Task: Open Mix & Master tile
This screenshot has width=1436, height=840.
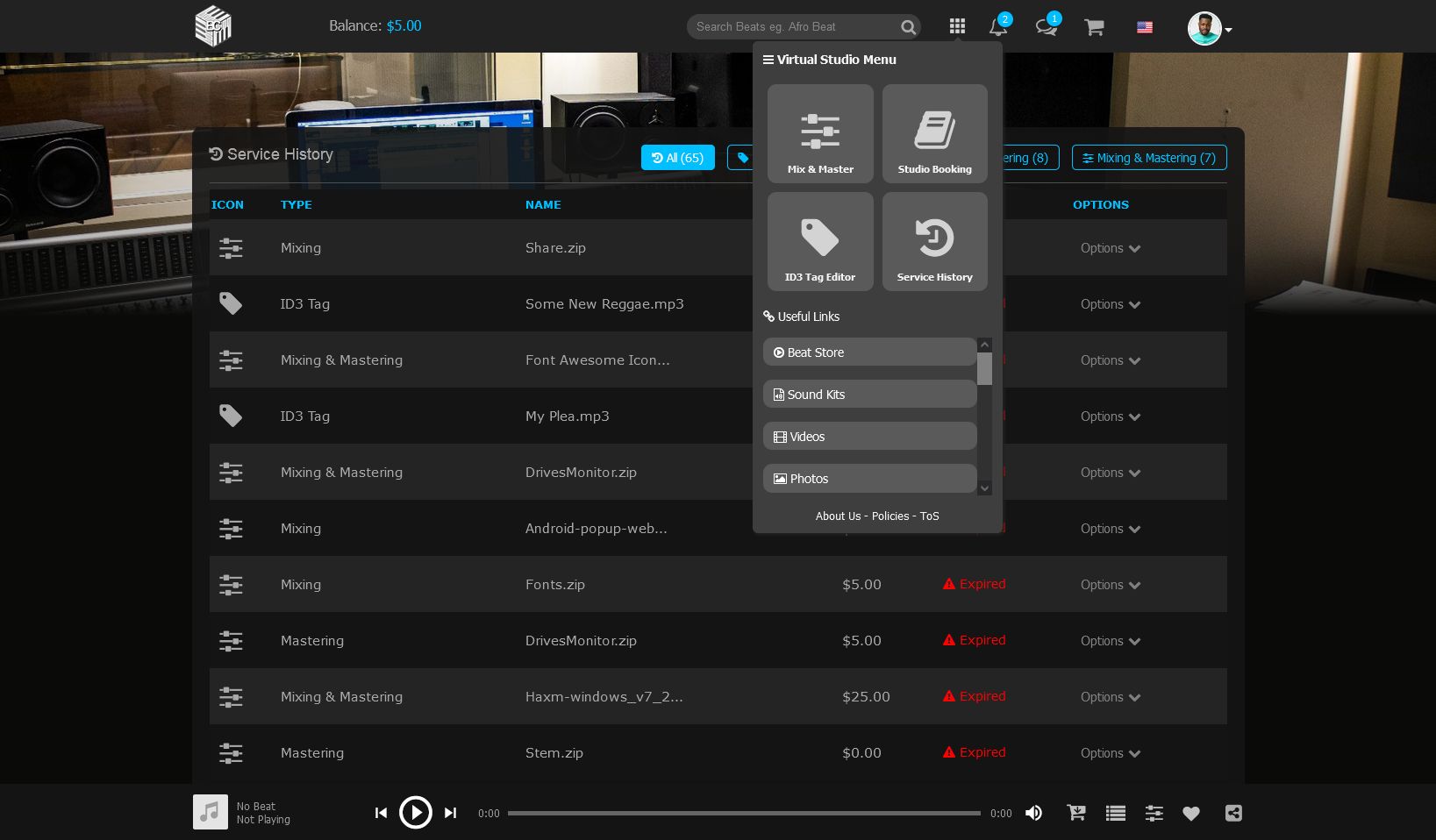Action: pyautogui.click(x=820, y=134)
